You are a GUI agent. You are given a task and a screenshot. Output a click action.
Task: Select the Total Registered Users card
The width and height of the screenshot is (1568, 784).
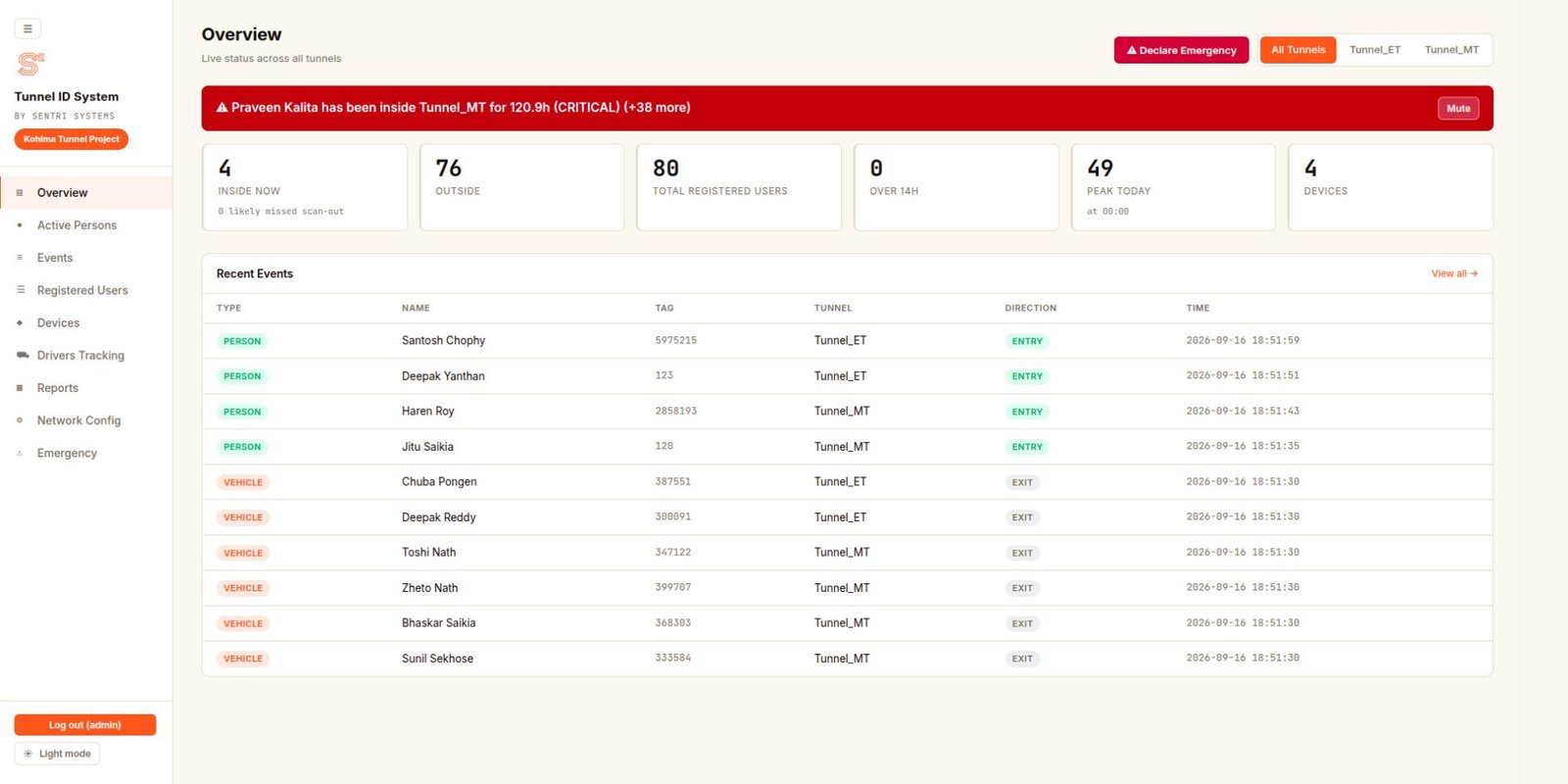739,187
